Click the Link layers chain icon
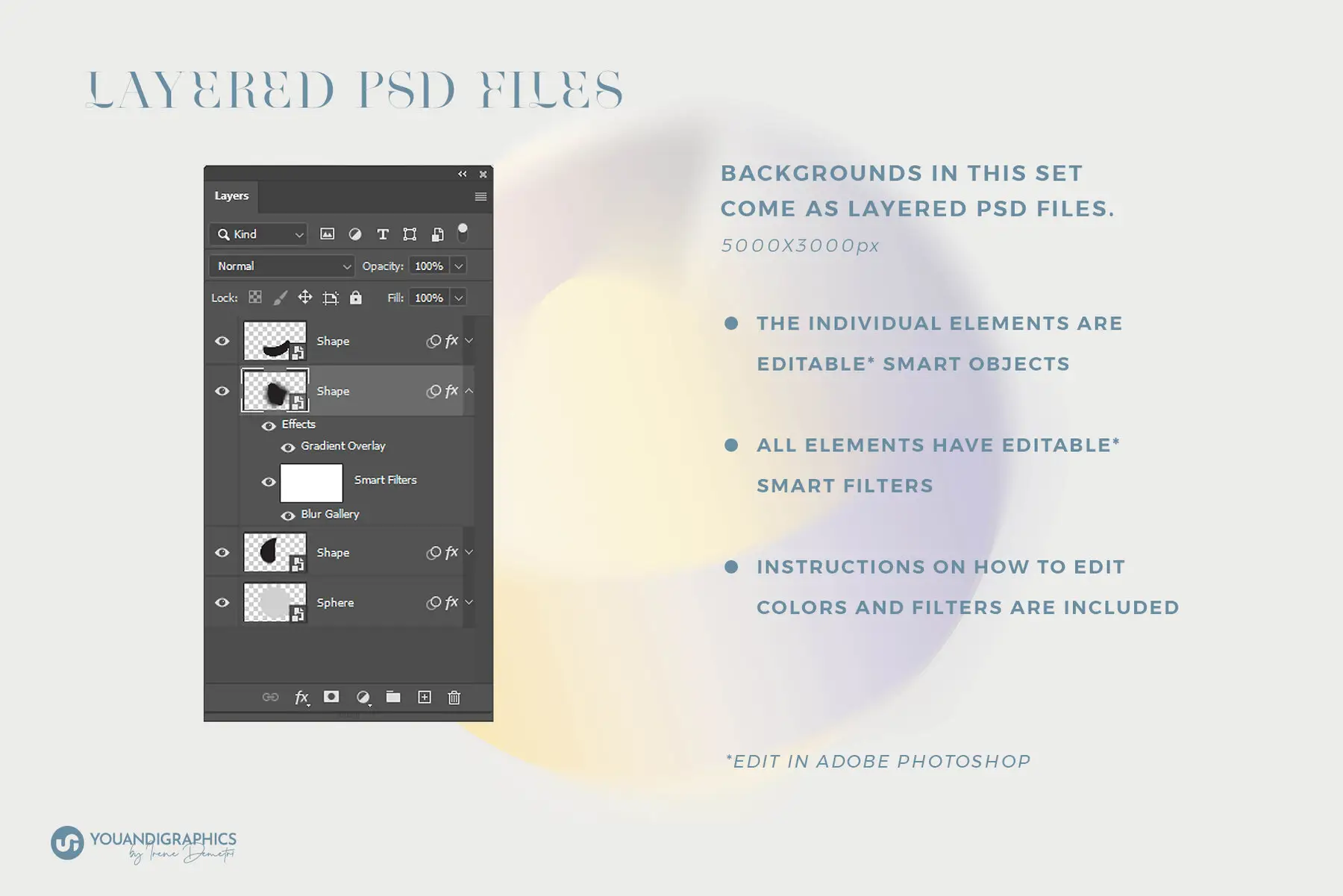Image resolution: width=1343 pixels, height=896 pixels. coord(269,697)
